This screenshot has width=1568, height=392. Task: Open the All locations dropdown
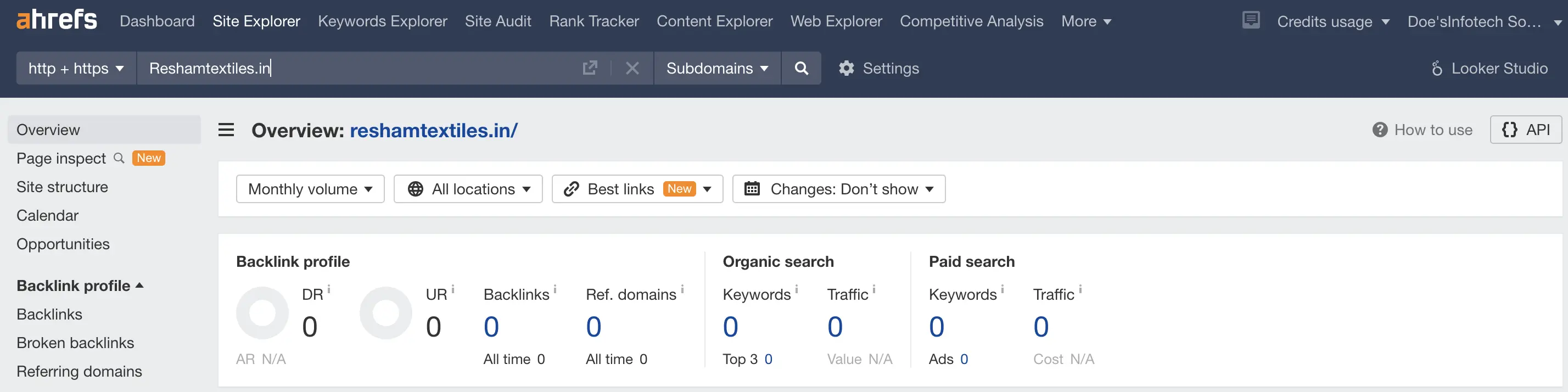467,189
